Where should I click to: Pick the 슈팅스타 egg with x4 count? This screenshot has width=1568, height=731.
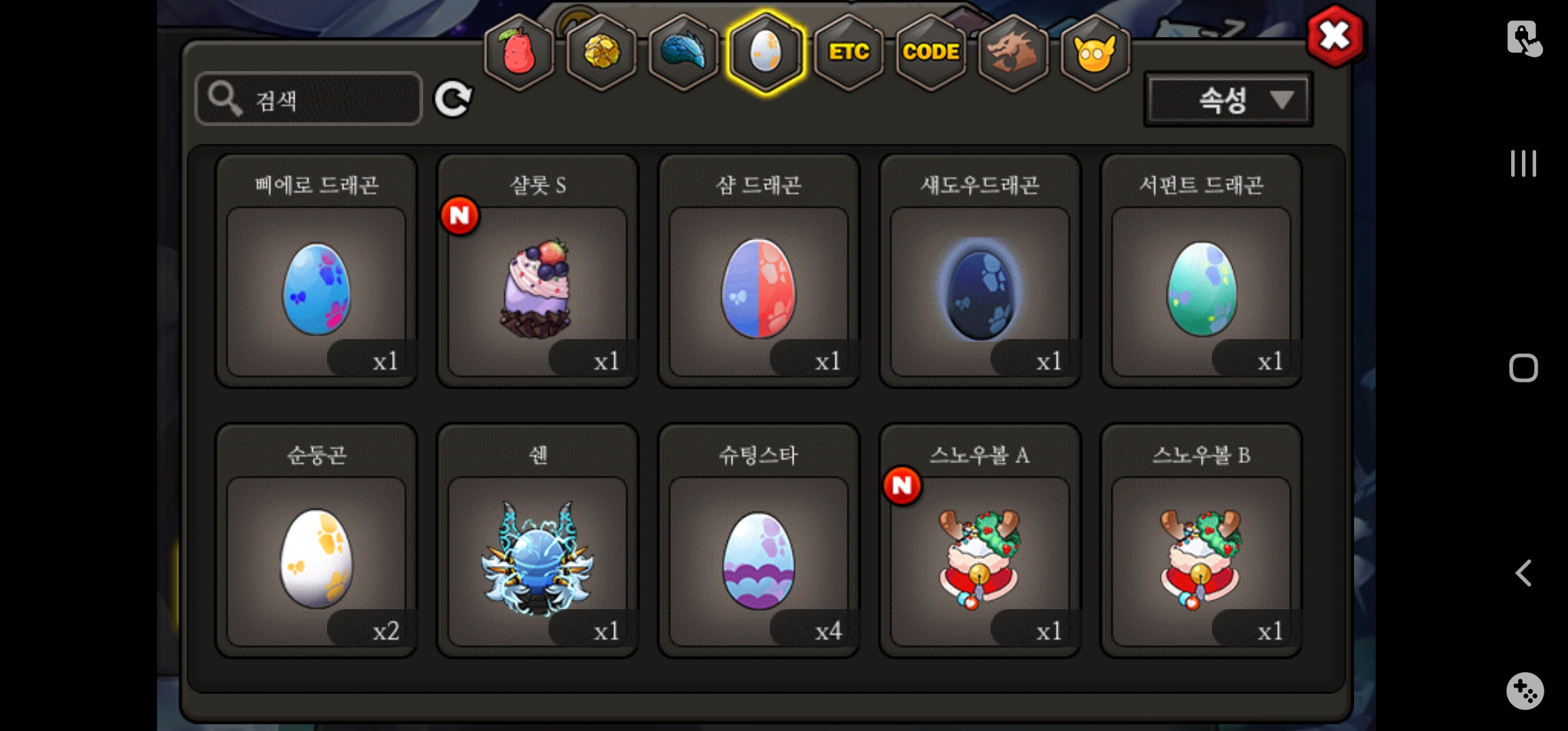coord(758,540)
